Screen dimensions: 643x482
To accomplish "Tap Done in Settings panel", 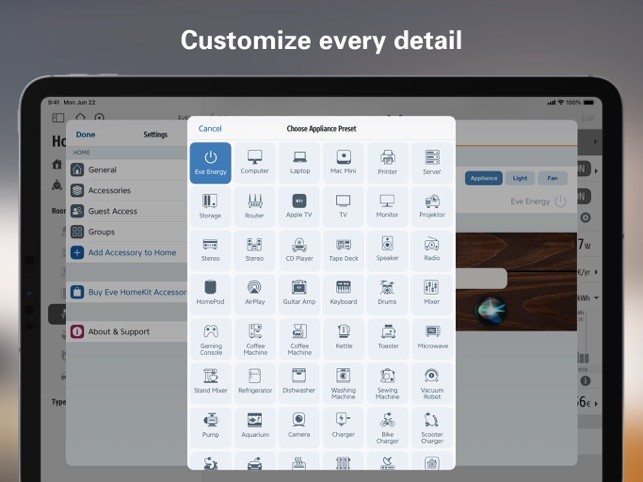I will 85,135.
